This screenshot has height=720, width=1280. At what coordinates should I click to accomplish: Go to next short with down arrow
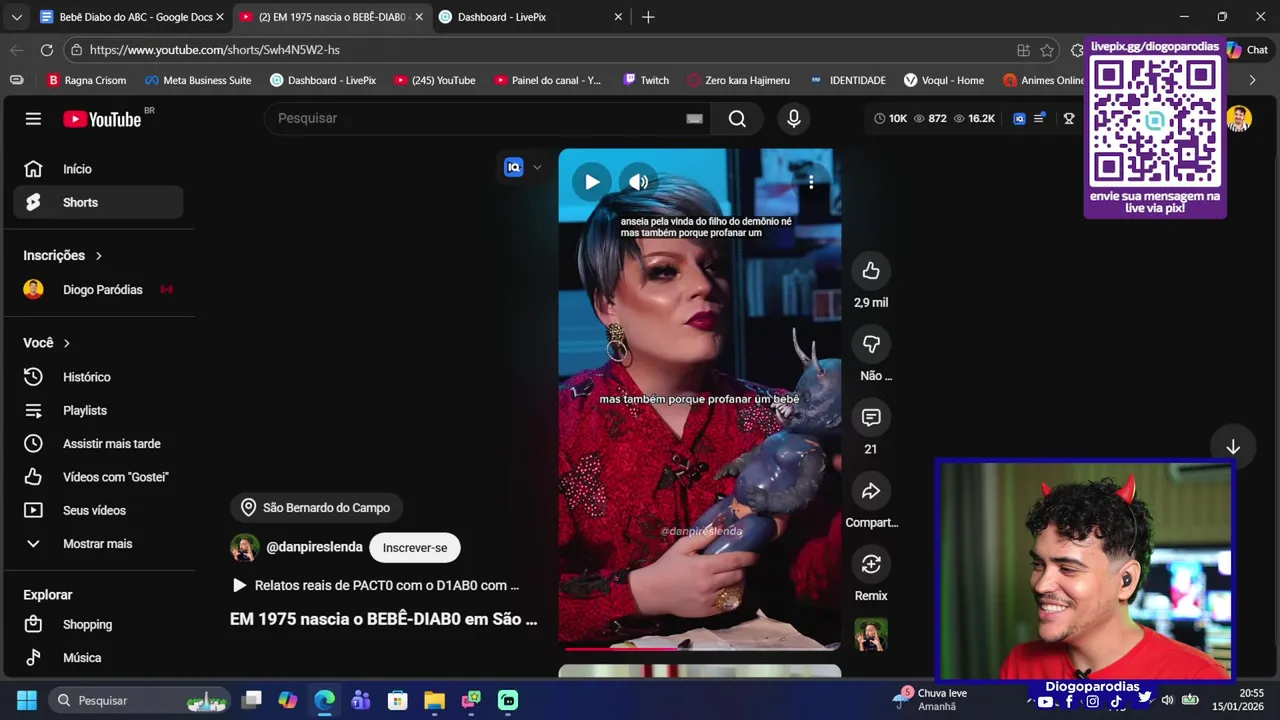click(1233, 447)
